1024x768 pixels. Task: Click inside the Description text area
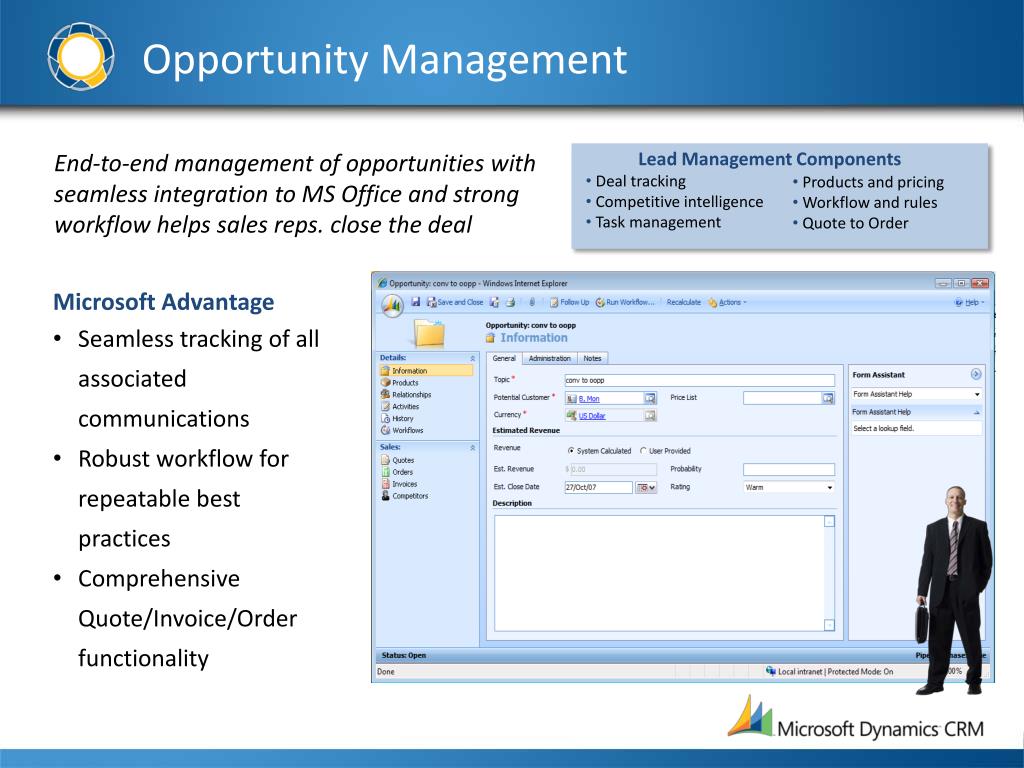659,573
